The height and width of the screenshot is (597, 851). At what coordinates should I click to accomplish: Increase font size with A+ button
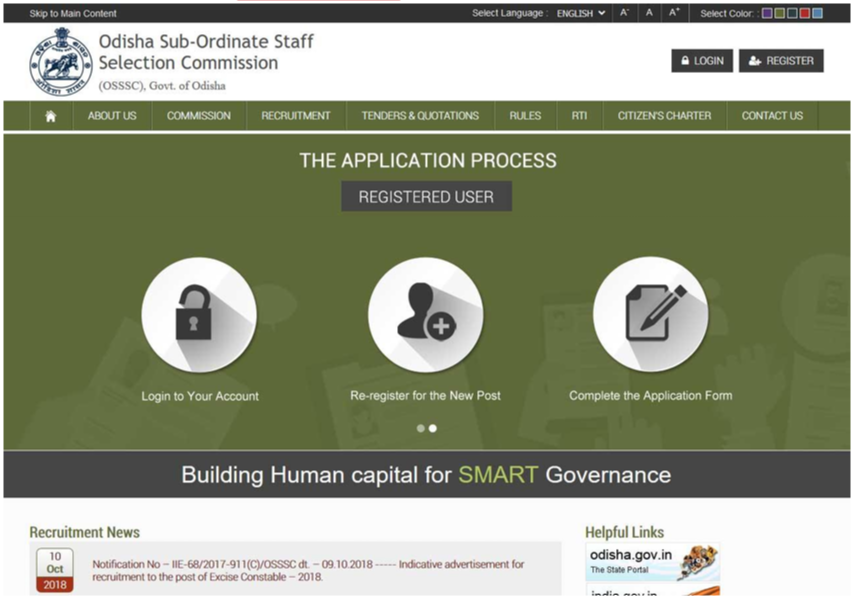(674, 13)
